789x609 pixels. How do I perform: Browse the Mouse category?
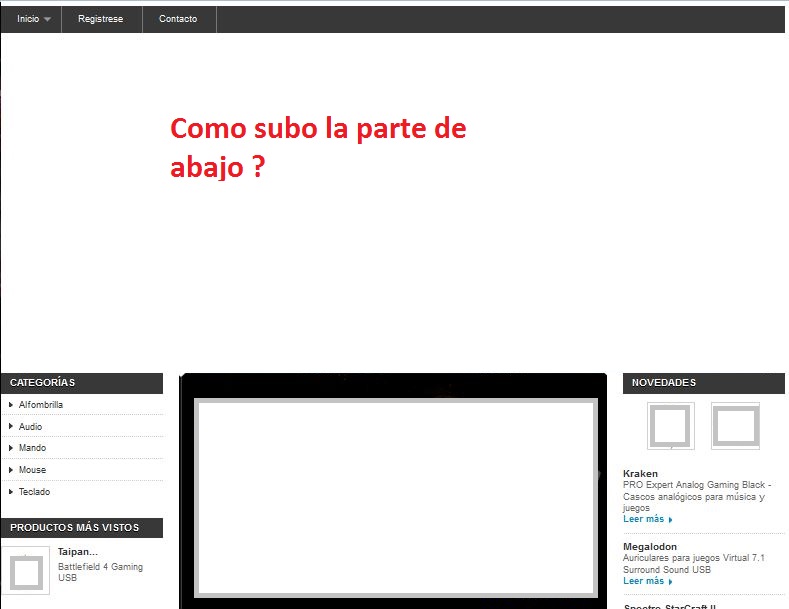pyautogui.click(x=32, y=470)
